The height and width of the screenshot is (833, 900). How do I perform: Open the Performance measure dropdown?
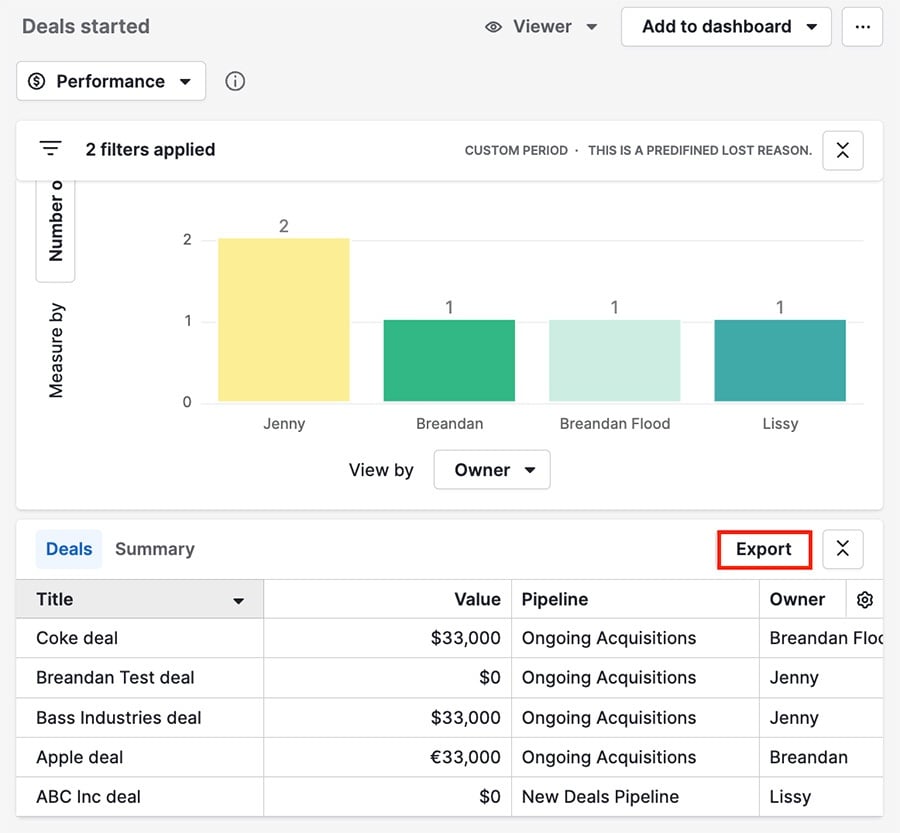click(110, 81)
